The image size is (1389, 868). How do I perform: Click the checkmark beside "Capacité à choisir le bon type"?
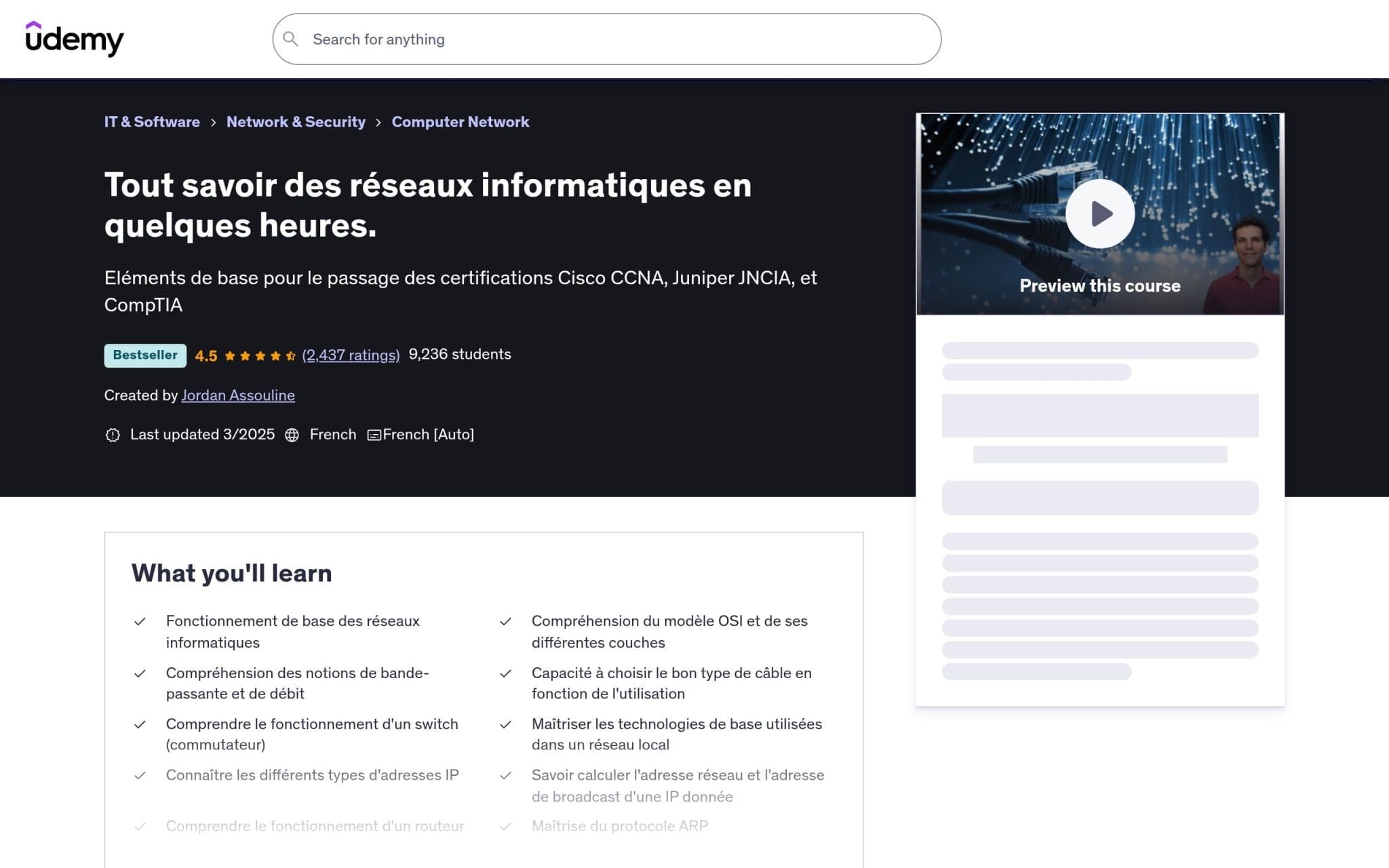pyautogui.click(x=505, y=673)
